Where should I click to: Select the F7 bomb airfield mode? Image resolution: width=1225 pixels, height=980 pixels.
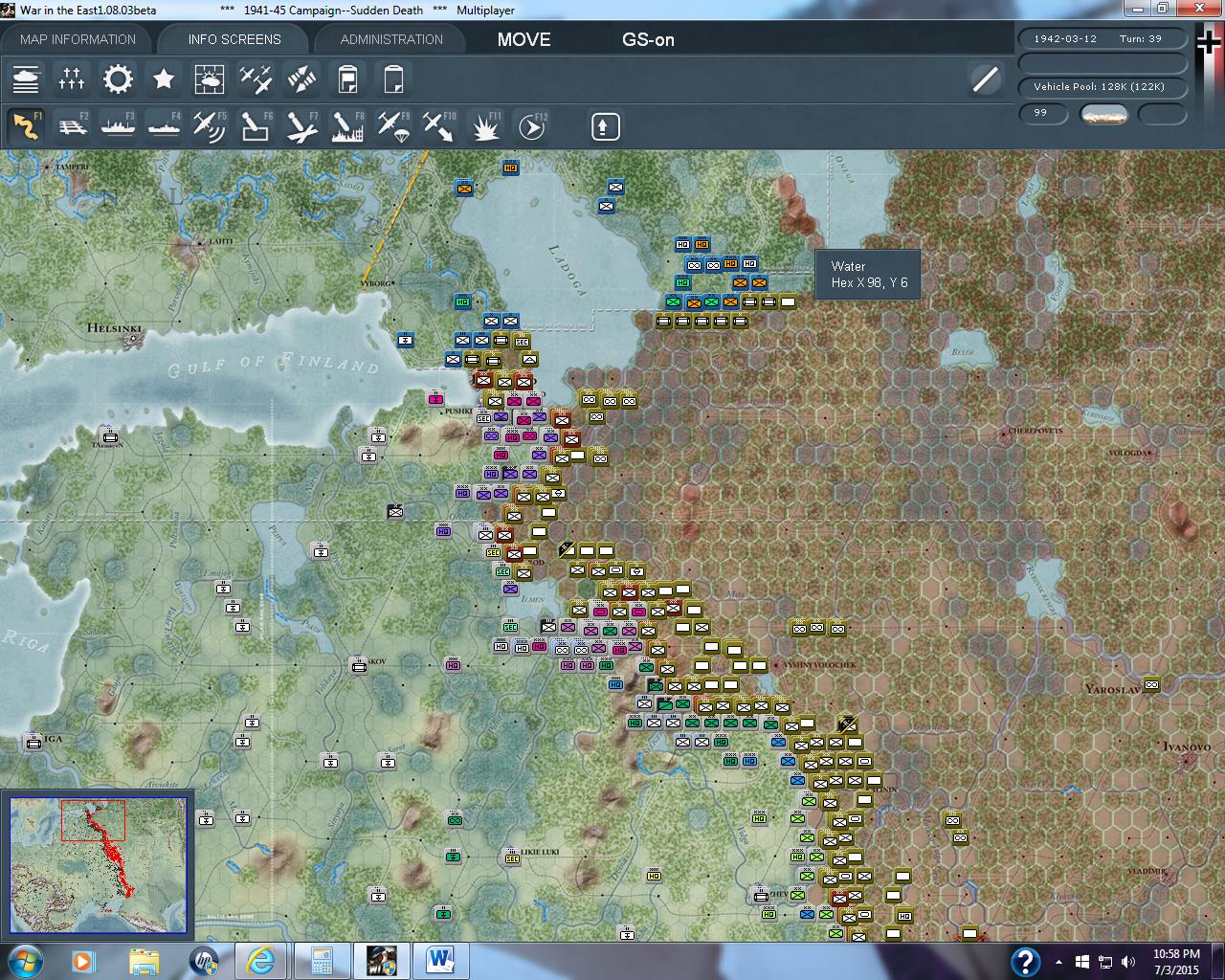click(x=302, y=126)
